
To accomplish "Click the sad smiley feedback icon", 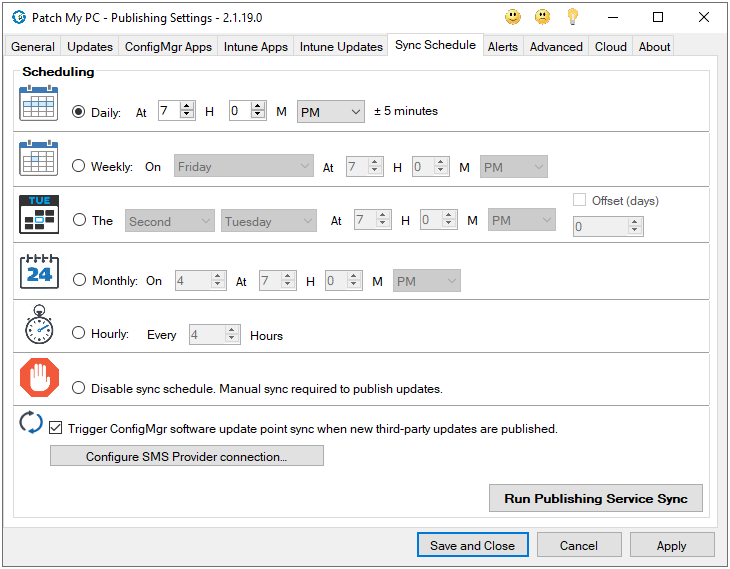I will click(x=542, y=17).
